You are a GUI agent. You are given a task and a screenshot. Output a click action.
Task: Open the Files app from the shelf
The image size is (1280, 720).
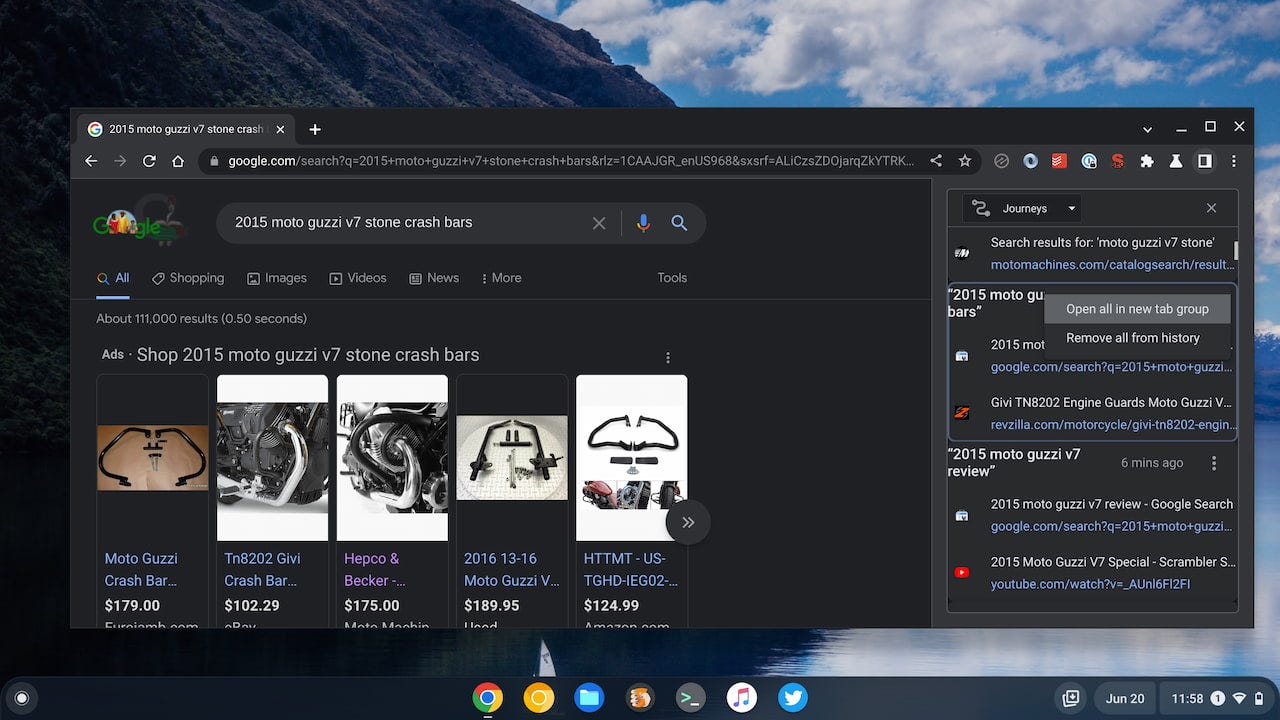click(589, 698)
